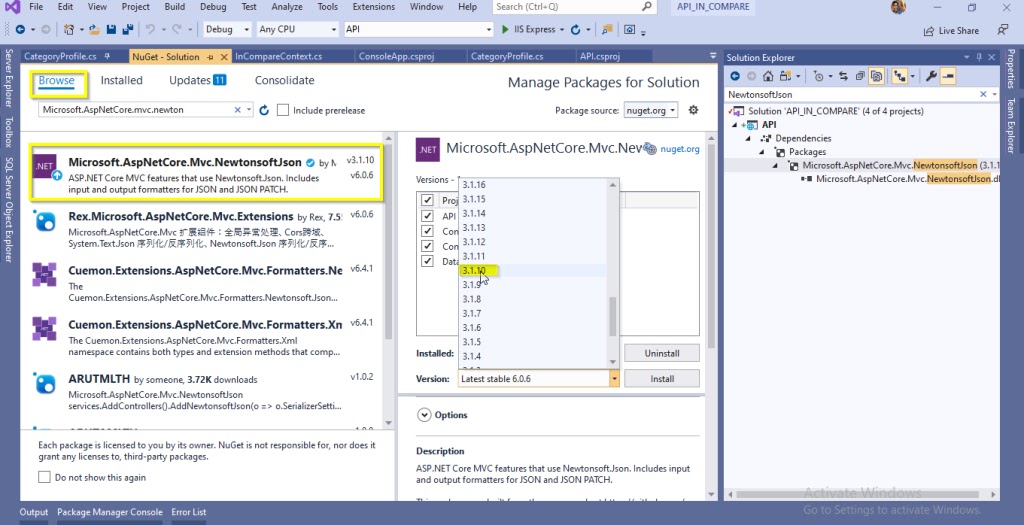Viewport: 1024px width, 525px height.
Task: Expand the Options section chevron
Action: 424,415
